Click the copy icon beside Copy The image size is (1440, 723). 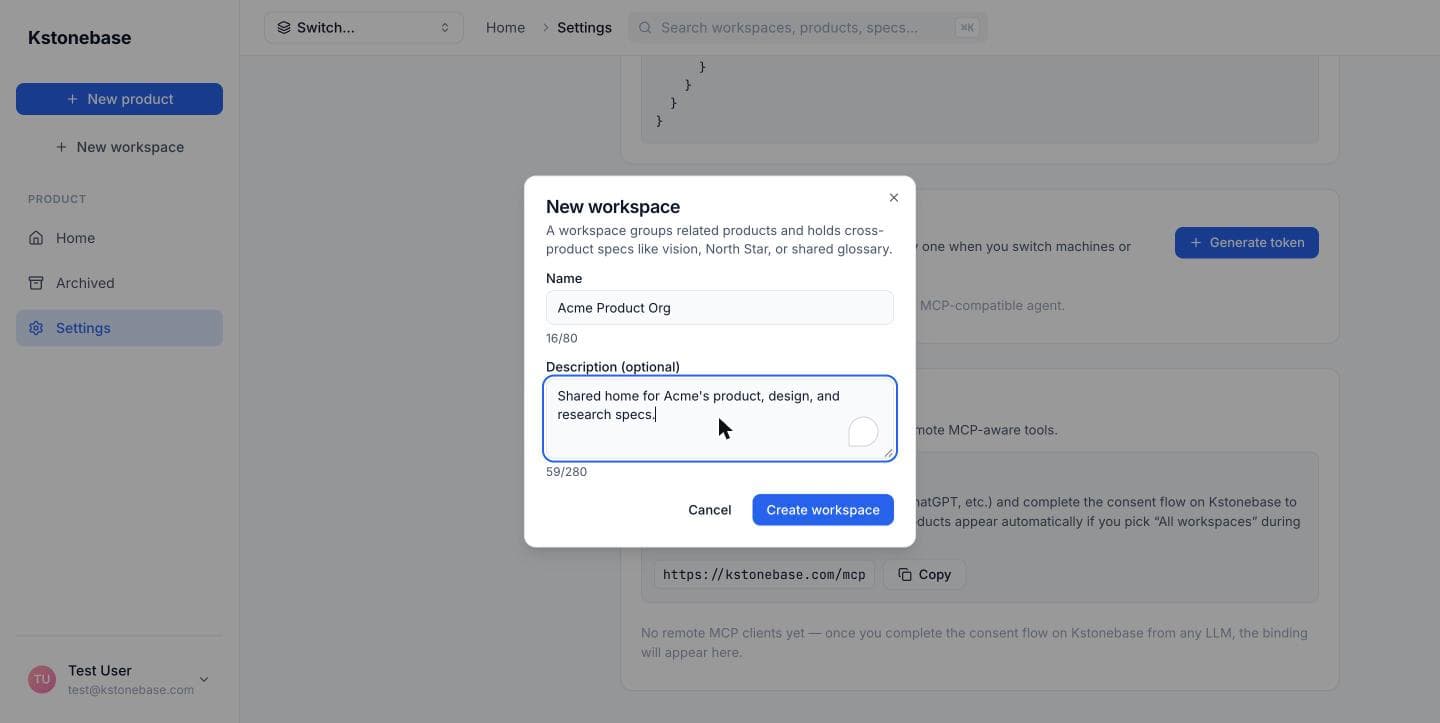(905, 575)
